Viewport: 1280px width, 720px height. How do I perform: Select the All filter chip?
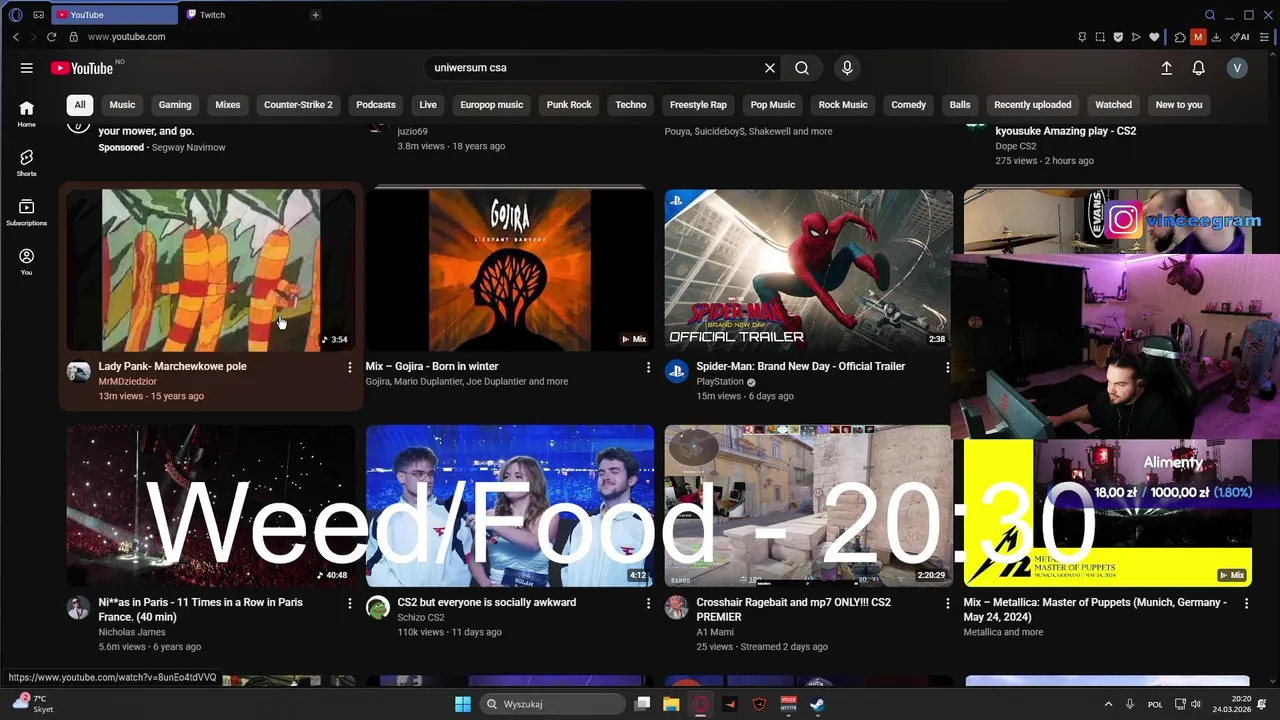pos(80,104)
